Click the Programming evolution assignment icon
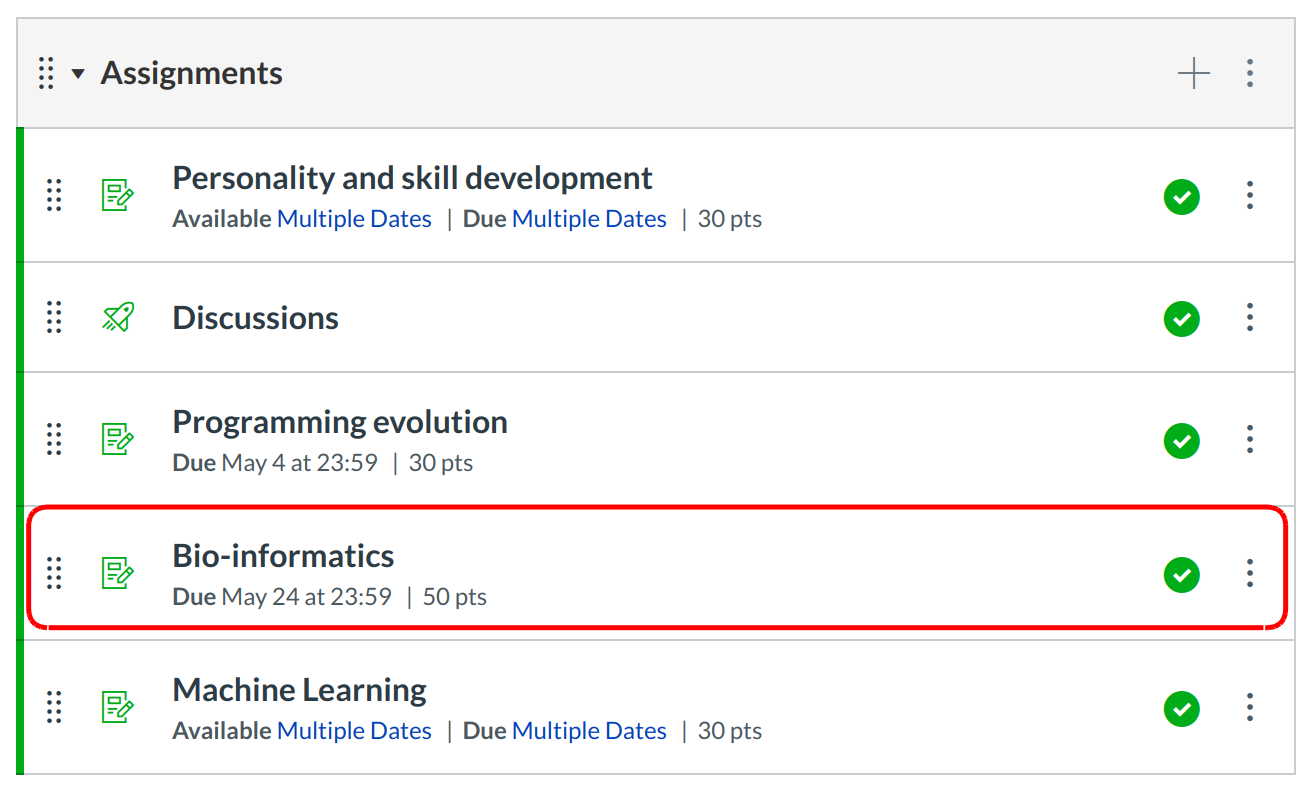Viewport: 1314px width, 790px height. click(x=117, y=439)
